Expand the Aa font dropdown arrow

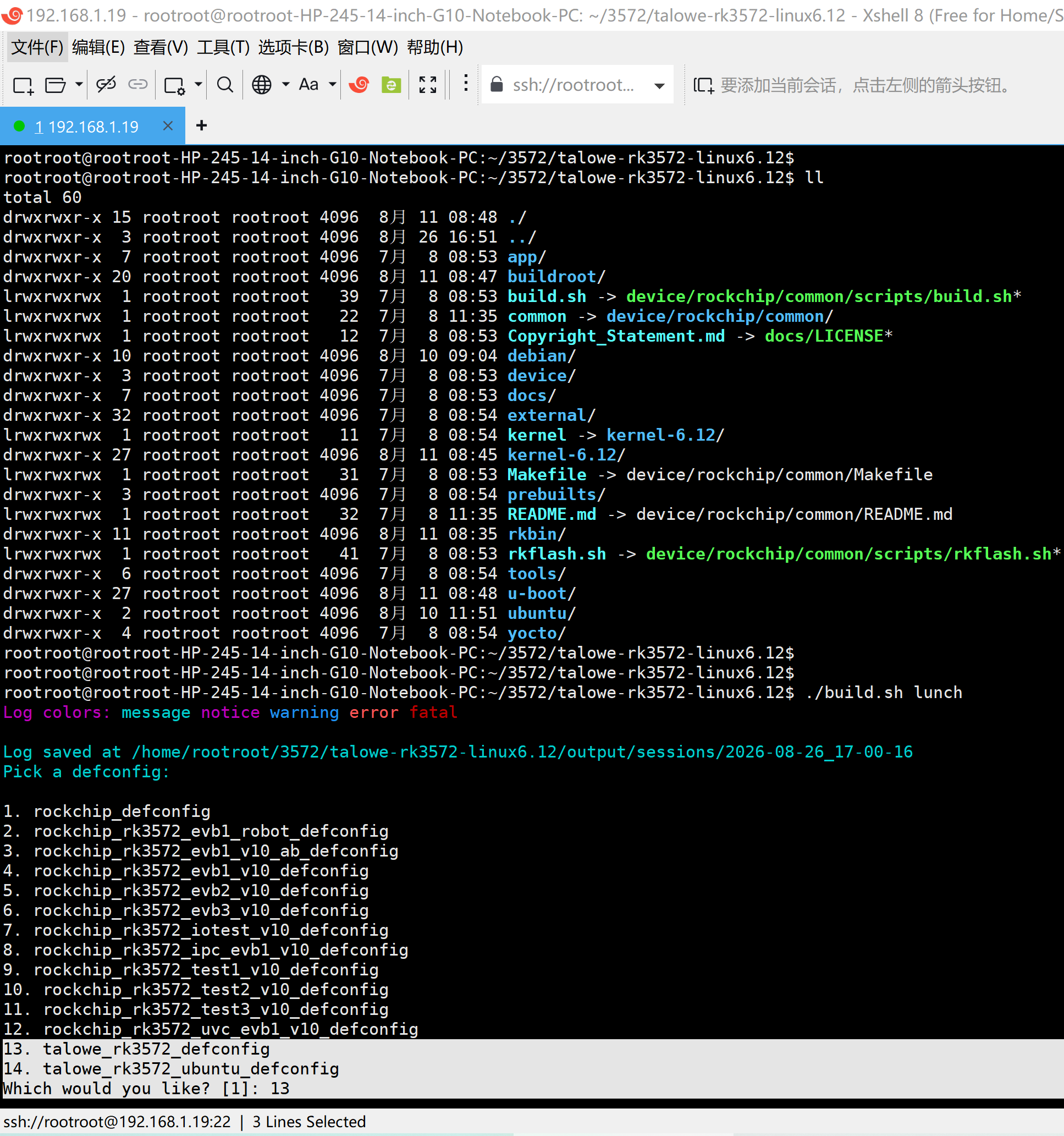point(332,85)
